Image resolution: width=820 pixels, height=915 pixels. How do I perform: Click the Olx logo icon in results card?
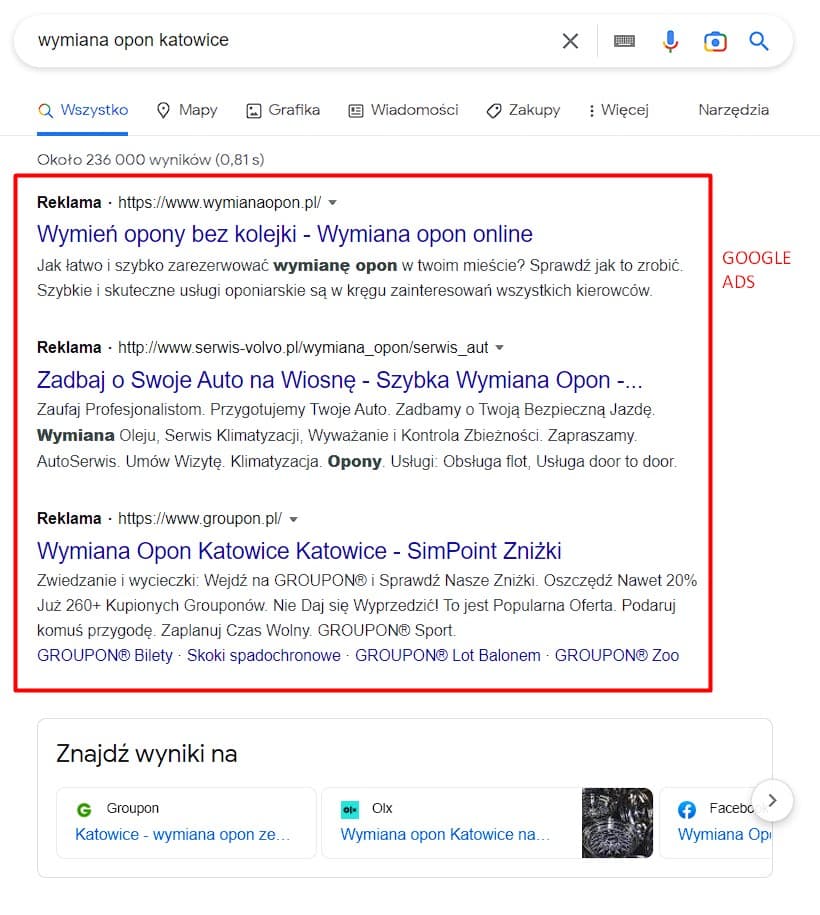[x=351, y=808]
